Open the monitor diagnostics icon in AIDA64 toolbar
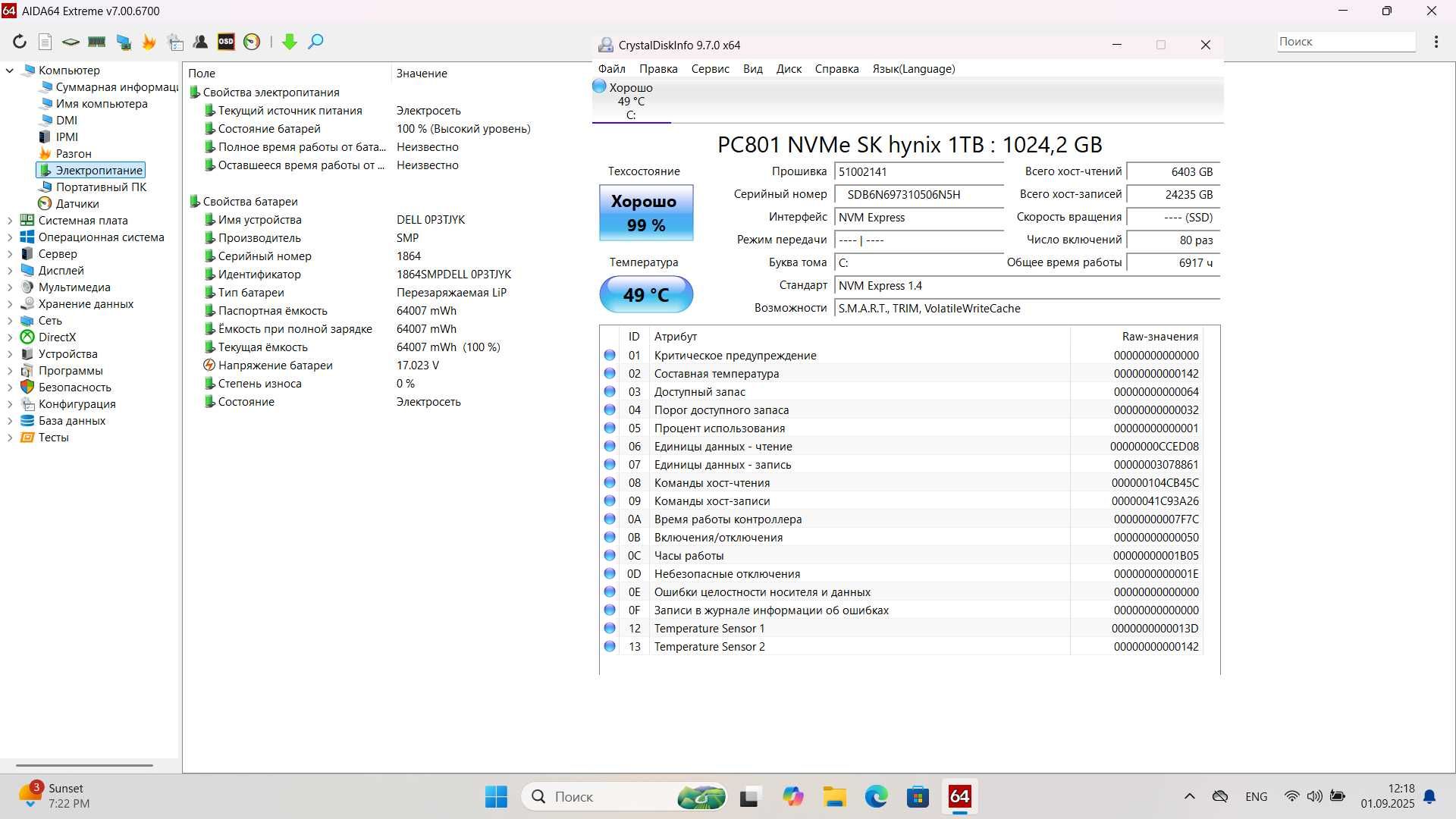This screenshot has width=1456, height=819. pyautogui.click(x=124, y=42)
